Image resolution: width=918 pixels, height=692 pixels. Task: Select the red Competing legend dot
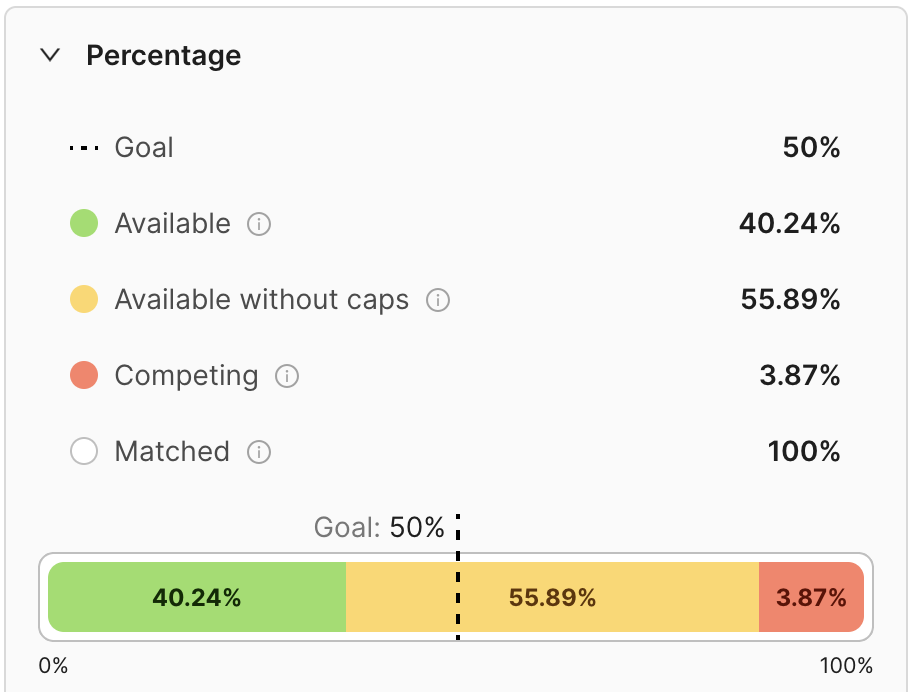point(84,376)
